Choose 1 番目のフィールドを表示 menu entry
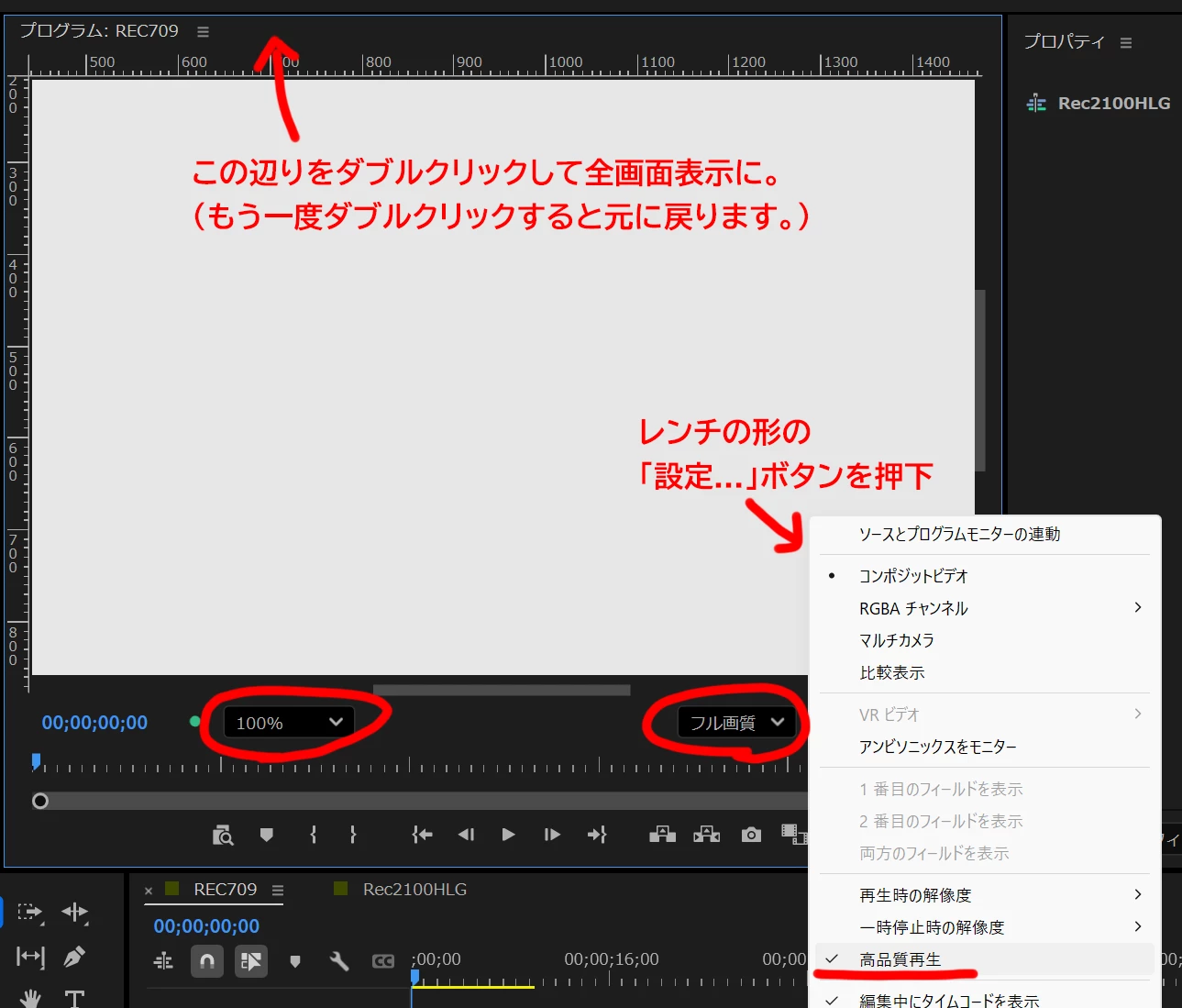Image resolution: width=1182 pixels, height=1008 pixels. click(984, 789)
